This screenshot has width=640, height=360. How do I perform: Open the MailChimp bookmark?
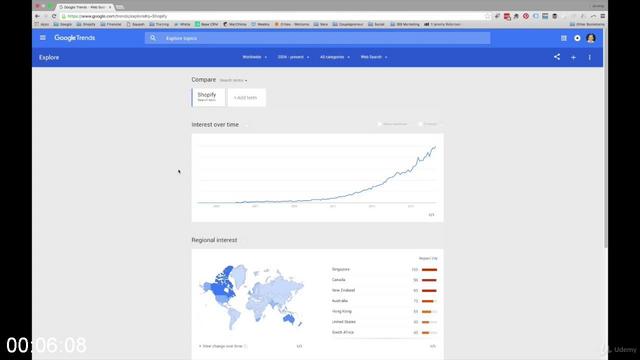click(x=235, y=24)
